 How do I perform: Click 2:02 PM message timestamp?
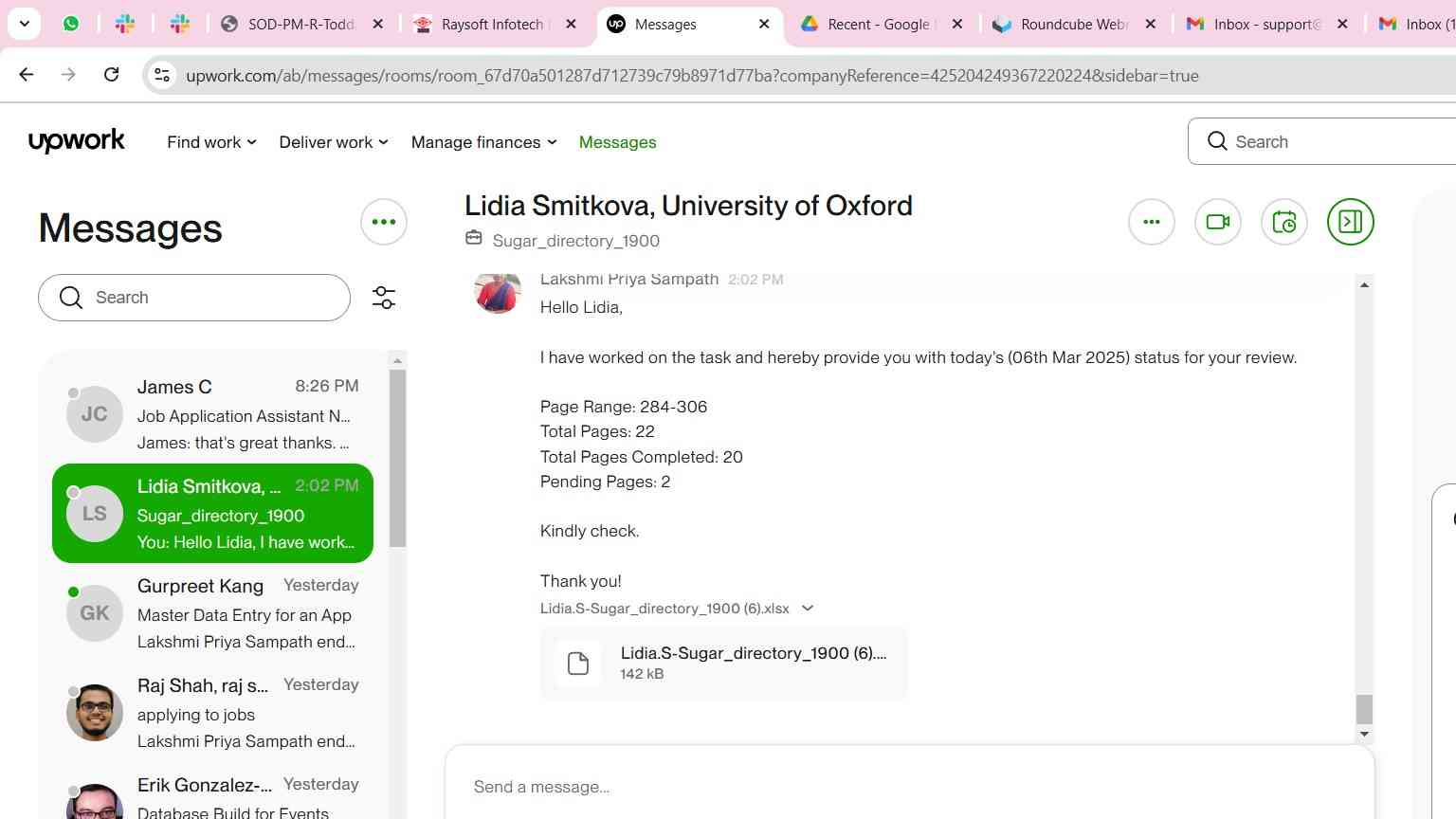point(755,280)
